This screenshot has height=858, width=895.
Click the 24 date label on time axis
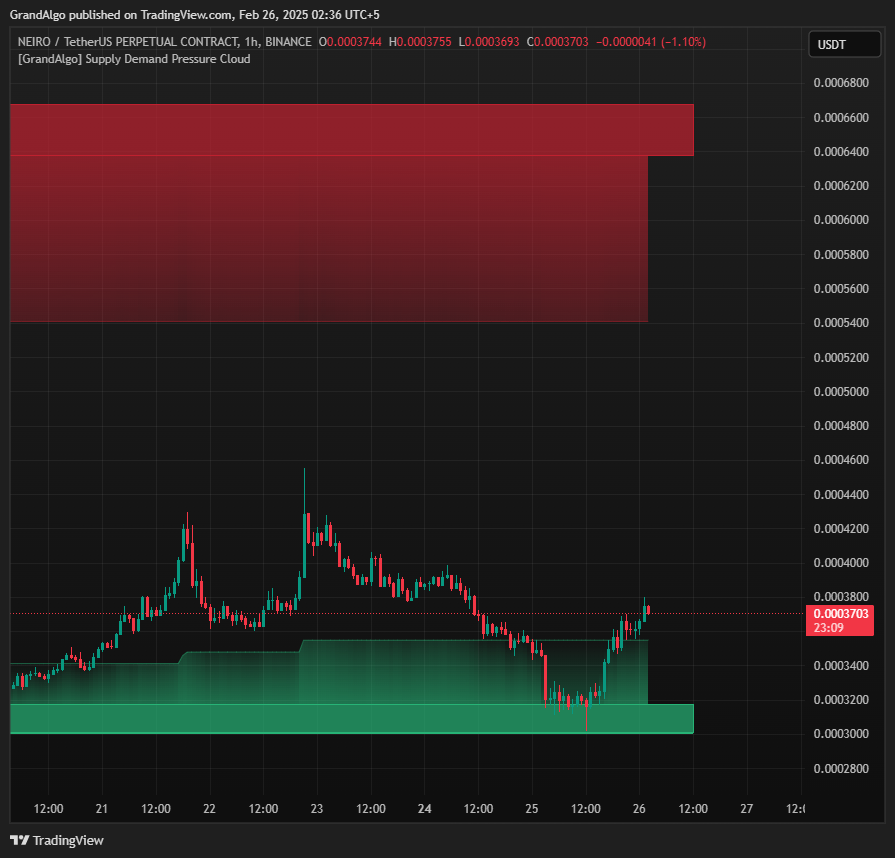tap(424, 809)
